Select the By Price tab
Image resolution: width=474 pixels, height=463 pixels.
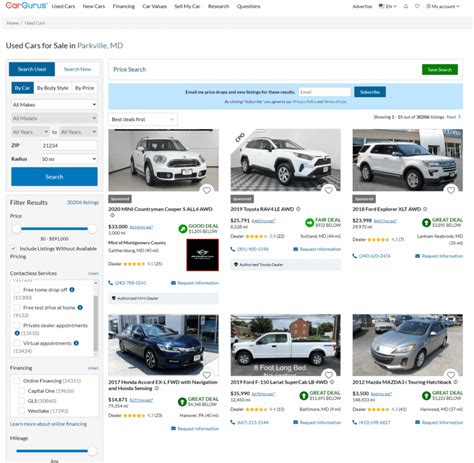(84, 88)
